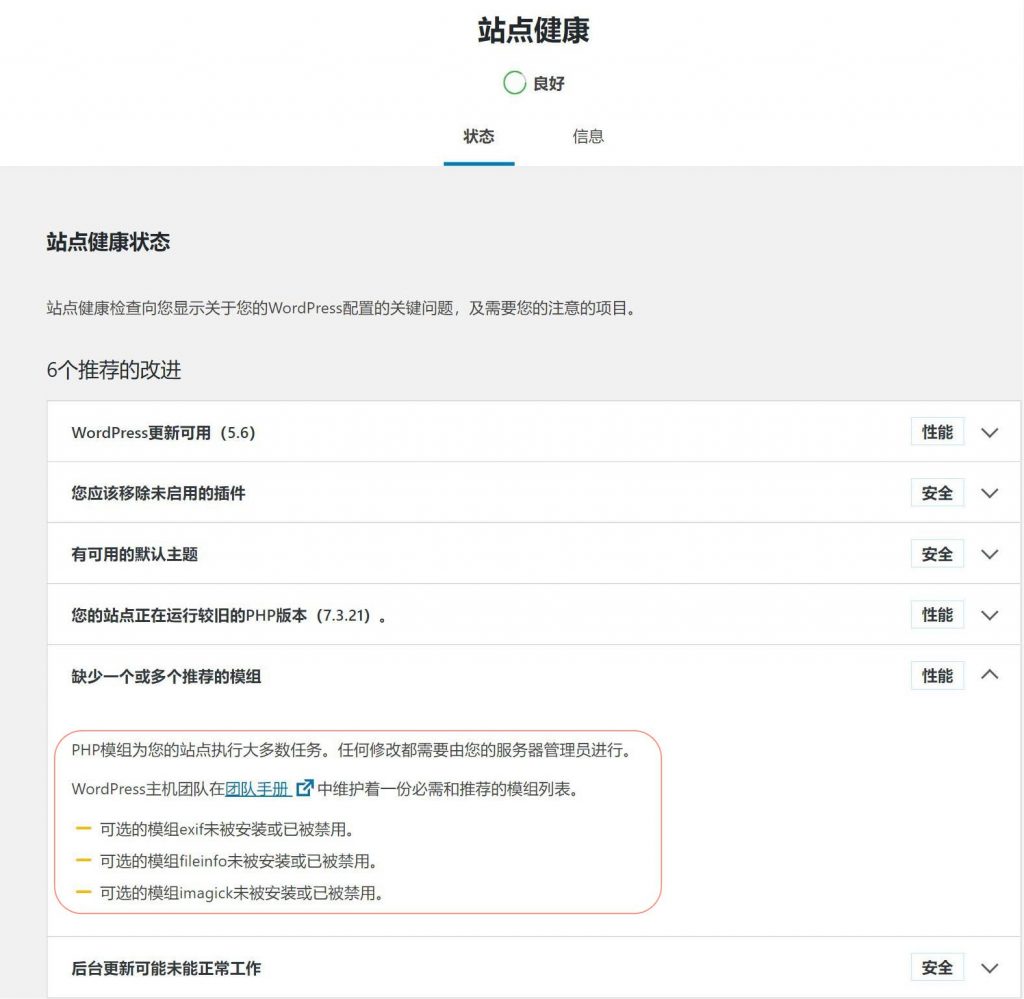Expand 后台更新可能未能正常工作 chevron arrow

[989, 968]
